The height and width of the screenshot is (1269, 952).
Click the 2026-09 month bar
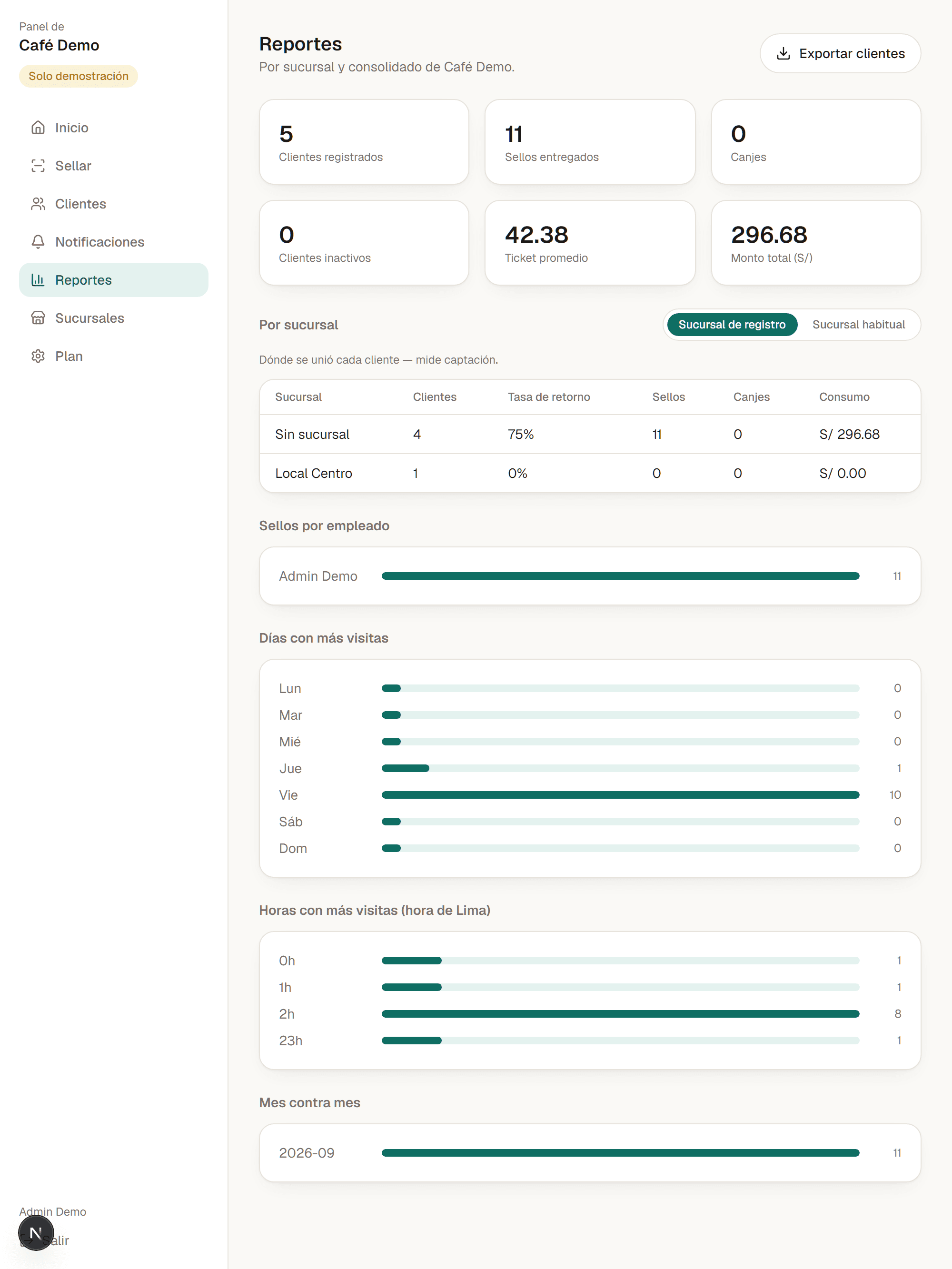pos(620,1152)
